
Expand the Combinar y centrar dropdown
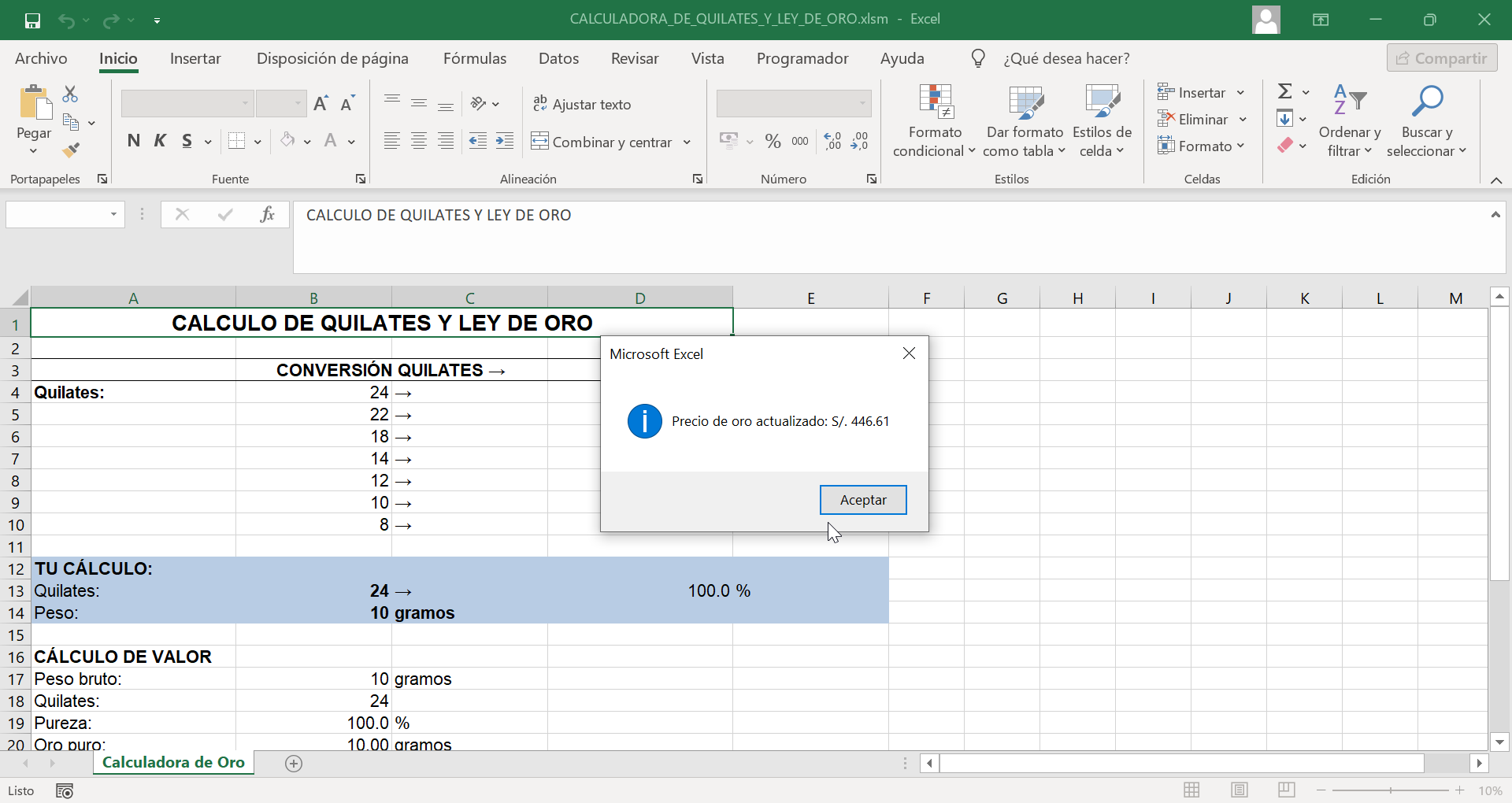tap(687, 142)
